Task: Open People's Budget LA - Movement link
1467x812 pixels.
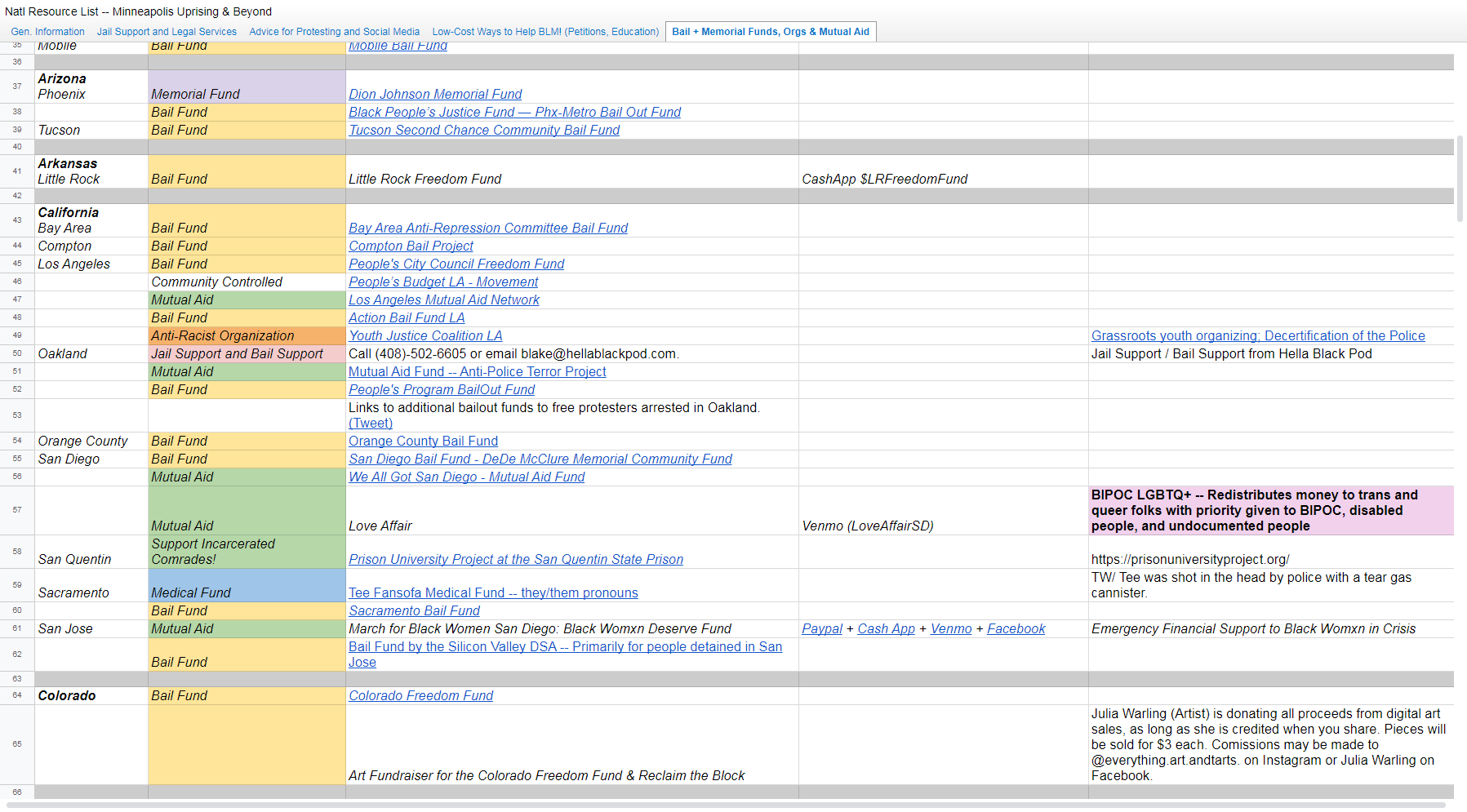Action: point(443,282)
